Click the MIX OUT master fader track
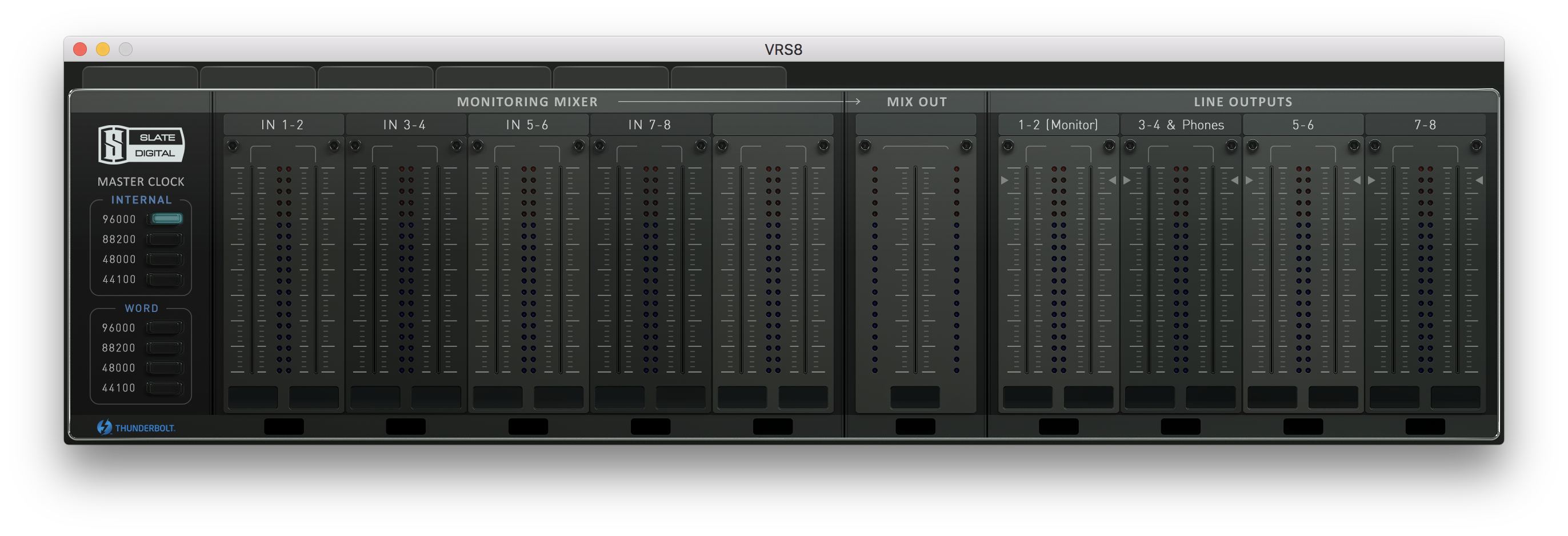Image resolution: width=1568 pixels, height=536 pixels. coord(915,269)
